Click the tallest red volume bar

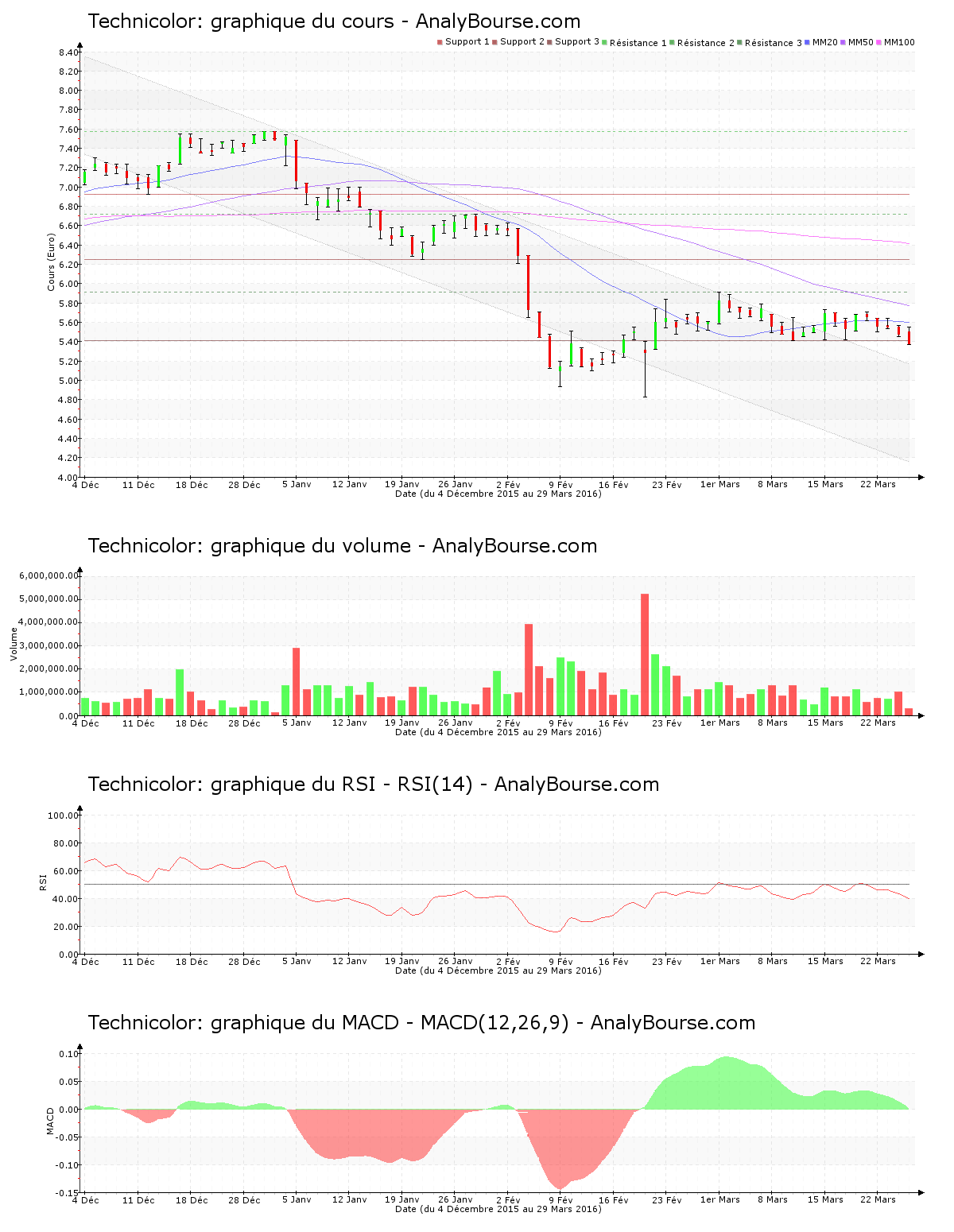[645, 654]
